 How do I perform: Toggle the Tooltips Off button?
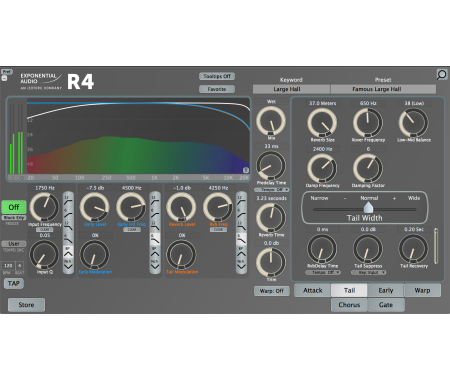(217, 76)
